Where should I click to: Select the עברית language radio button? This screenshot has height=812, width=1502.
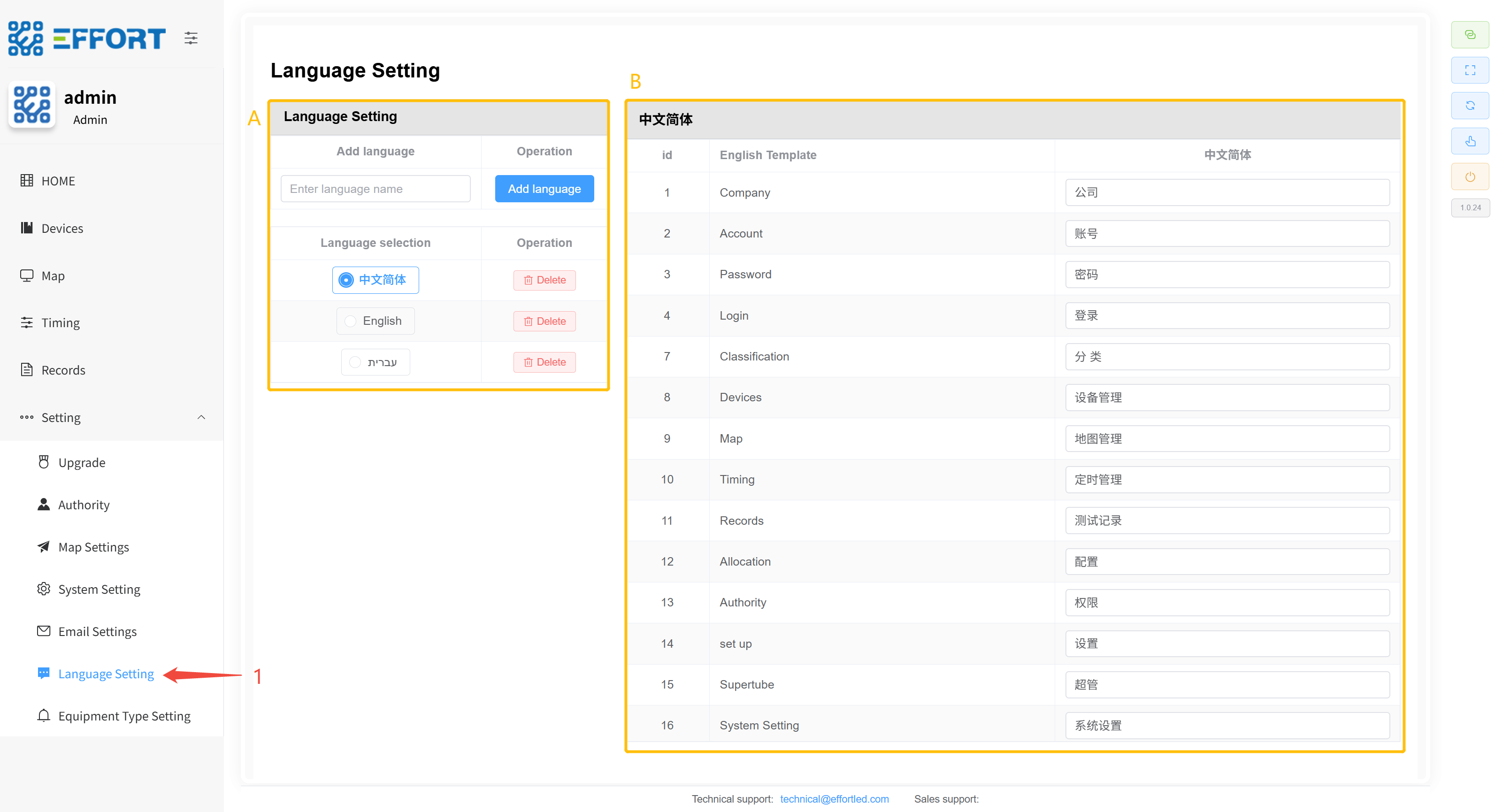(355, 362)
